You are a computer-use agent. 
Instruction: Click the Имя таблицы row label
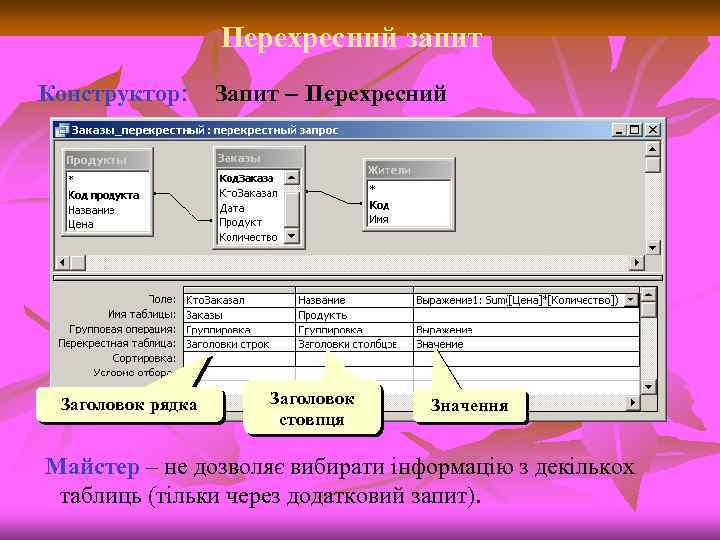142,315
